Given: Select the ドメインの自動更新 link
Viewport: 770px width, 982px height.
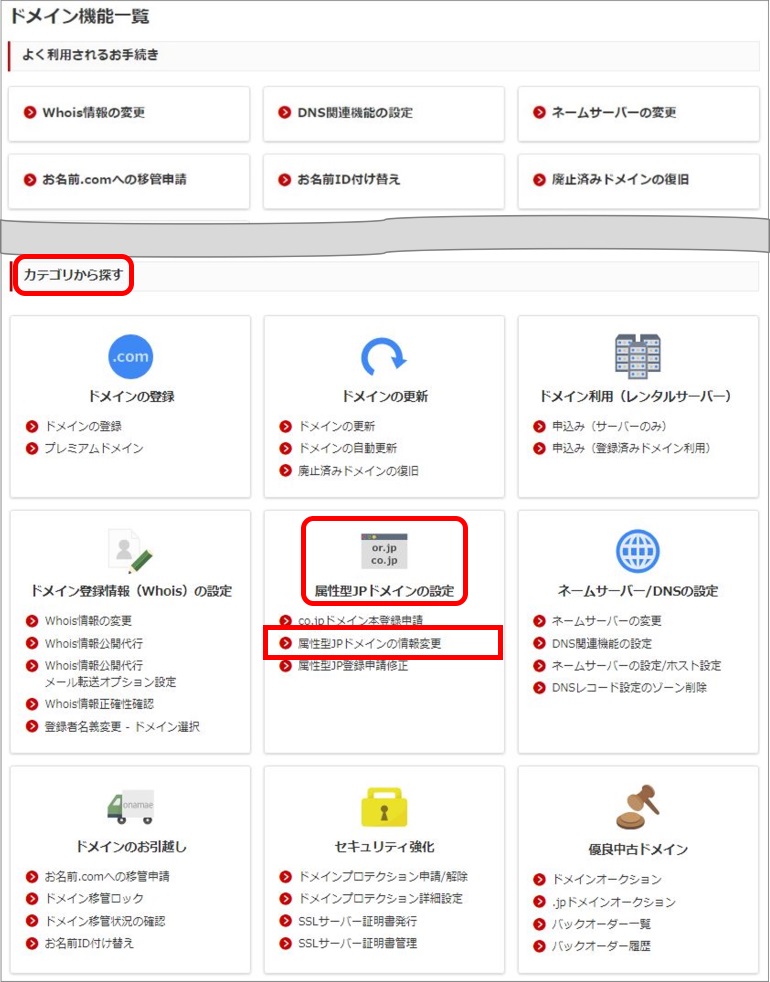Looking at the screenshot, I should [x=347, y=448].
